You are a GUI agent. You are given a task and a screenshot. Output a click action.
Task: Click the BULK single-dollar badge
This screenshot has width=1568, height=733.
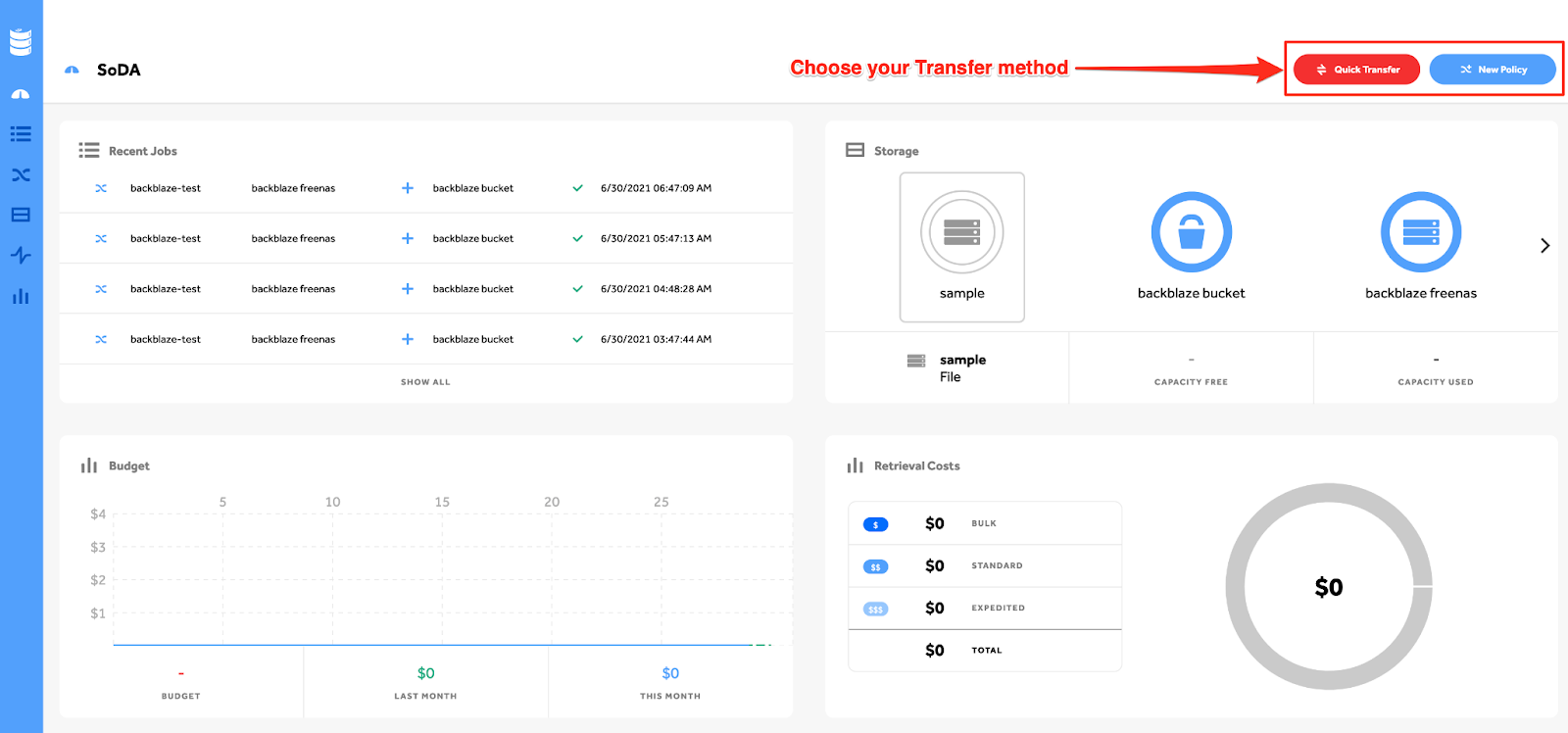pos(875,524)
